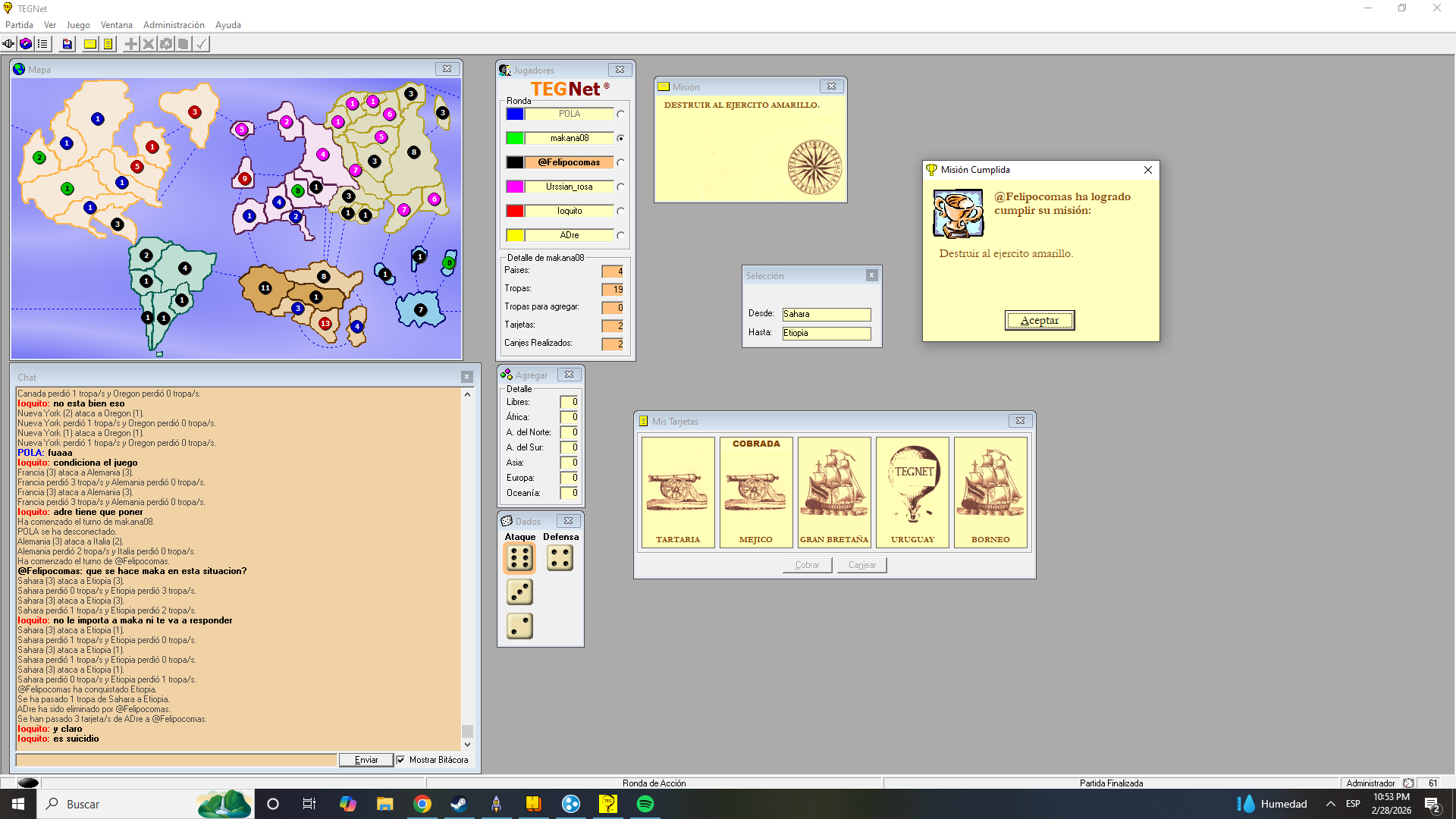Open the Juego menu
The image size is (1456, 819).
[78, 25]
